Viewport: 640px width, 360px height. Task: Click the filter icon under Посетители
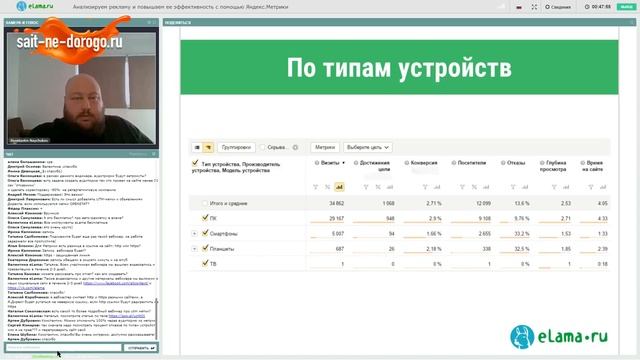462,187
